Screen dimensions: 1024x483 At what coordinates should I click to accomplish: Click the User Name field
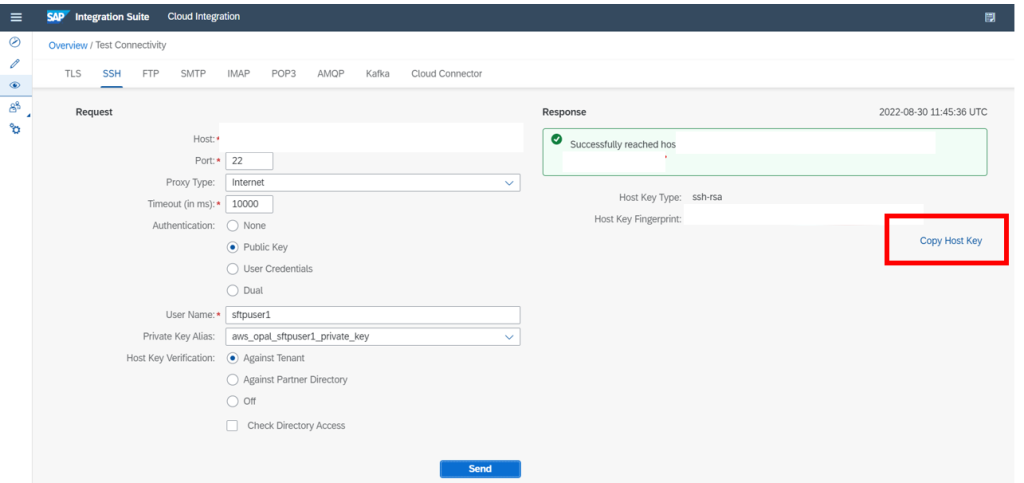(373, 315)
